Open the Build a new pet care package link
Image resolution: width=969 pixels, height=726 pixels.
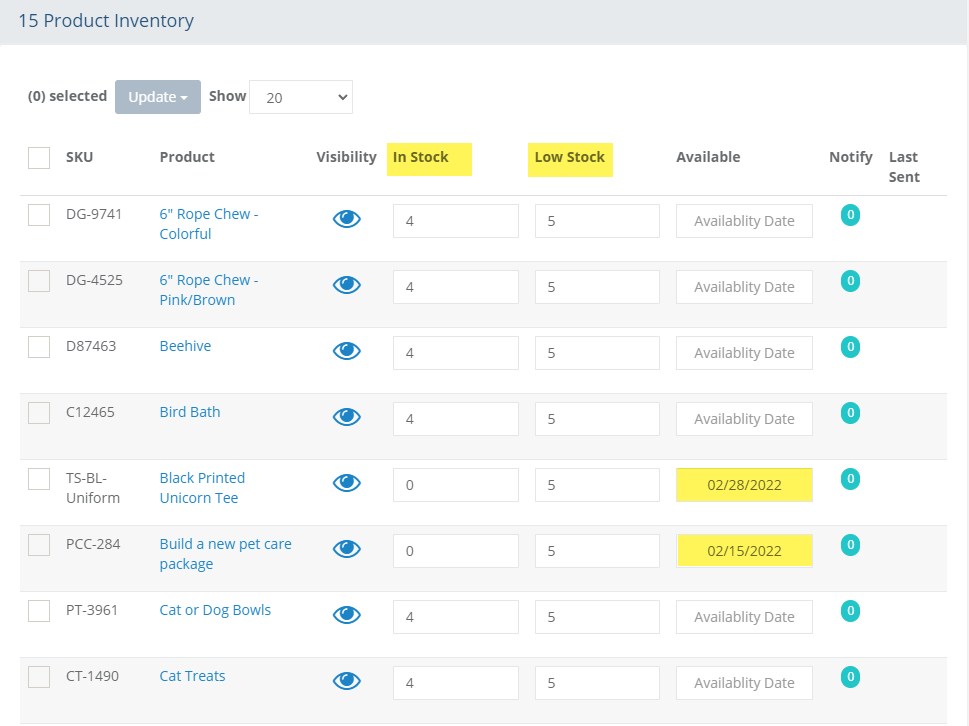[x=225, y=554]
